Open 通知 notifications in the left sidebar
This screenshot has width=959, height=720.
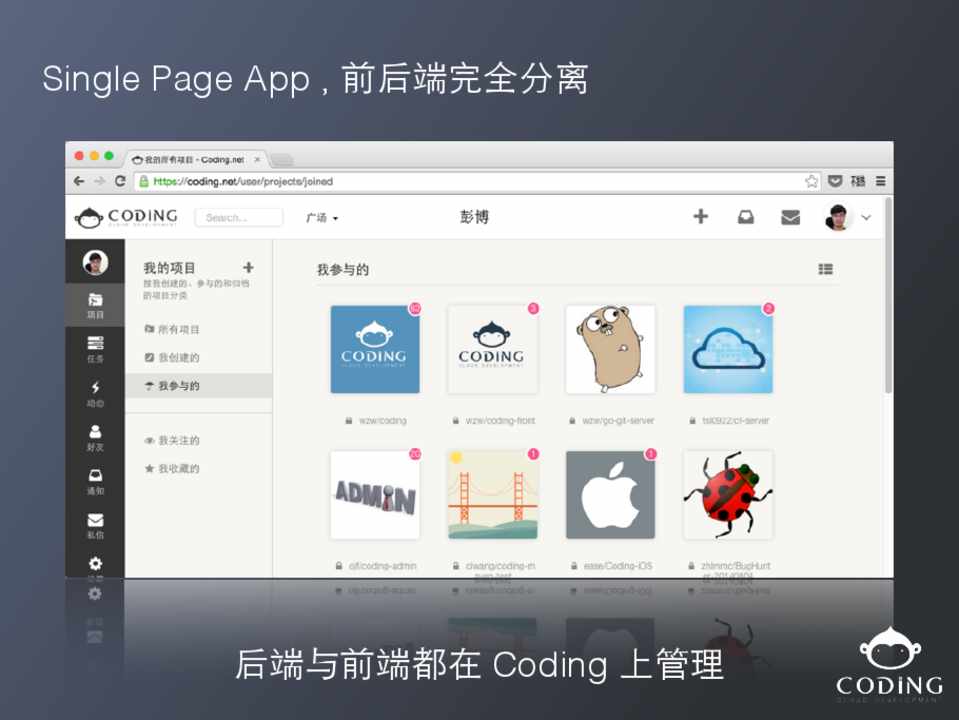click(95, 481)
